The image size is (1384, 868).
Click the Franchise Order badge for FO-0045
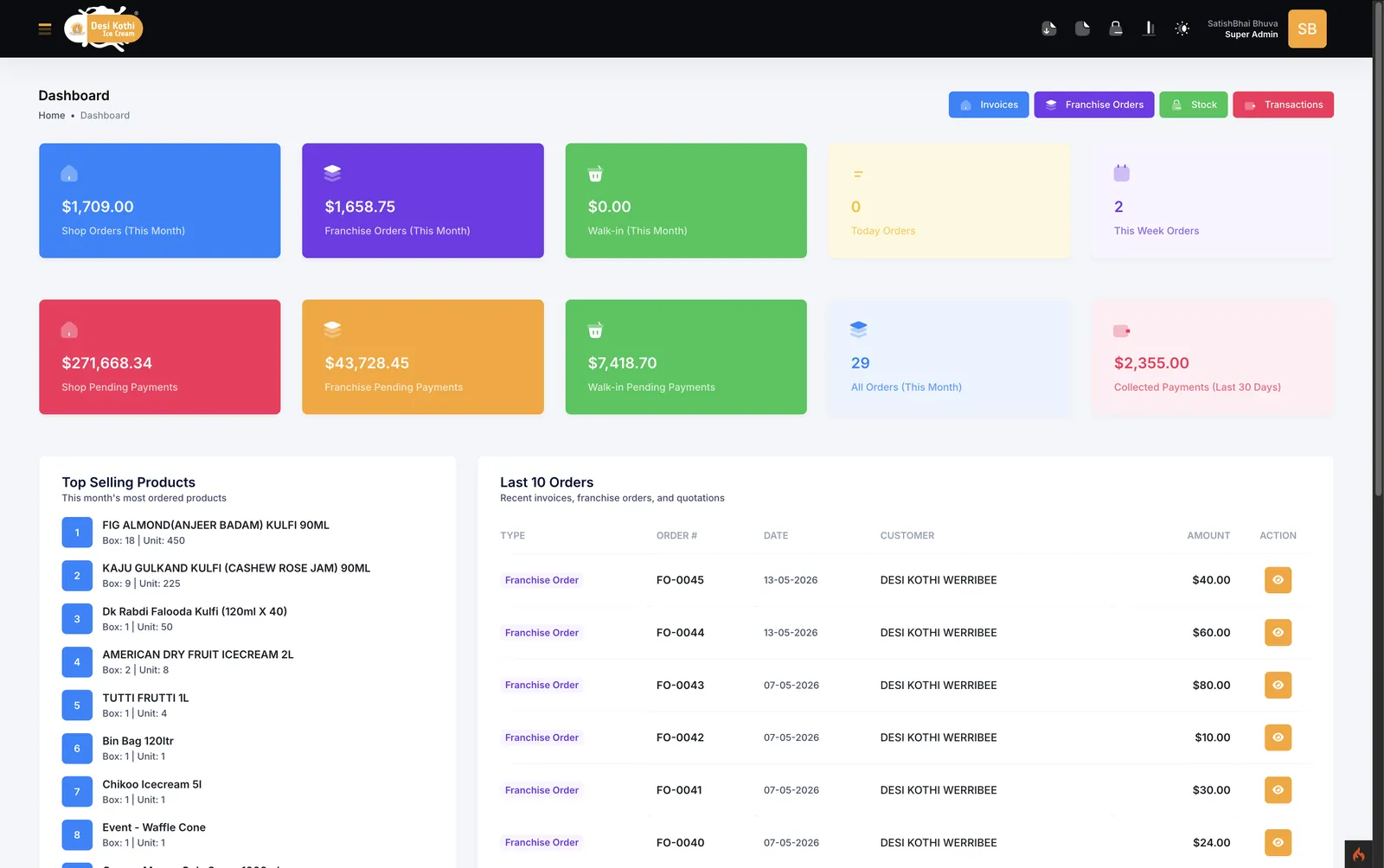click(x=541, y=580)
